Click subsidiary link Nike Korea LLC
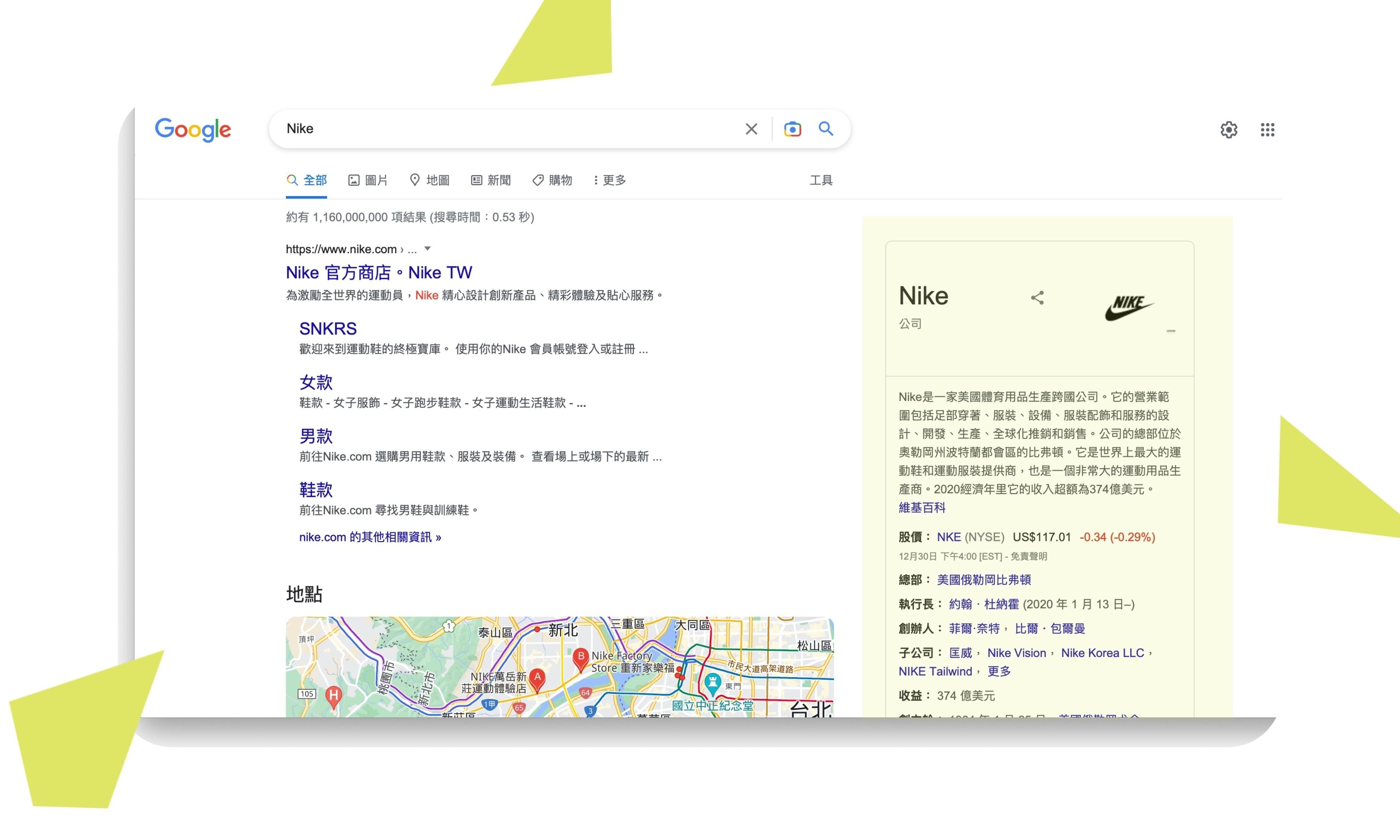 point(1102,652)
